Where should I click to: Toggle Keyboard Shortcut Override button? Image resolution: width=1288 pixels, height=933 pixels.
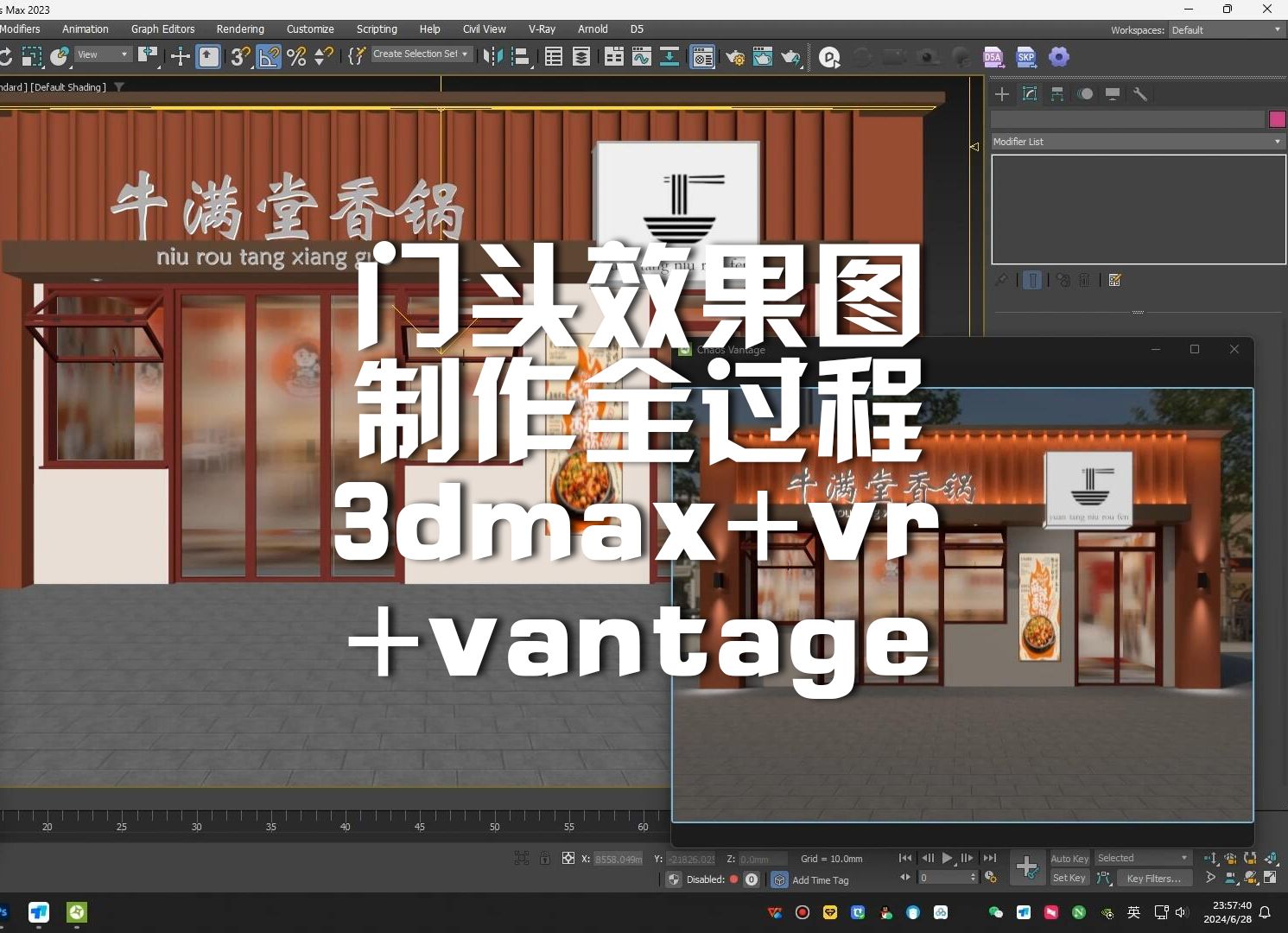[208, 57]
